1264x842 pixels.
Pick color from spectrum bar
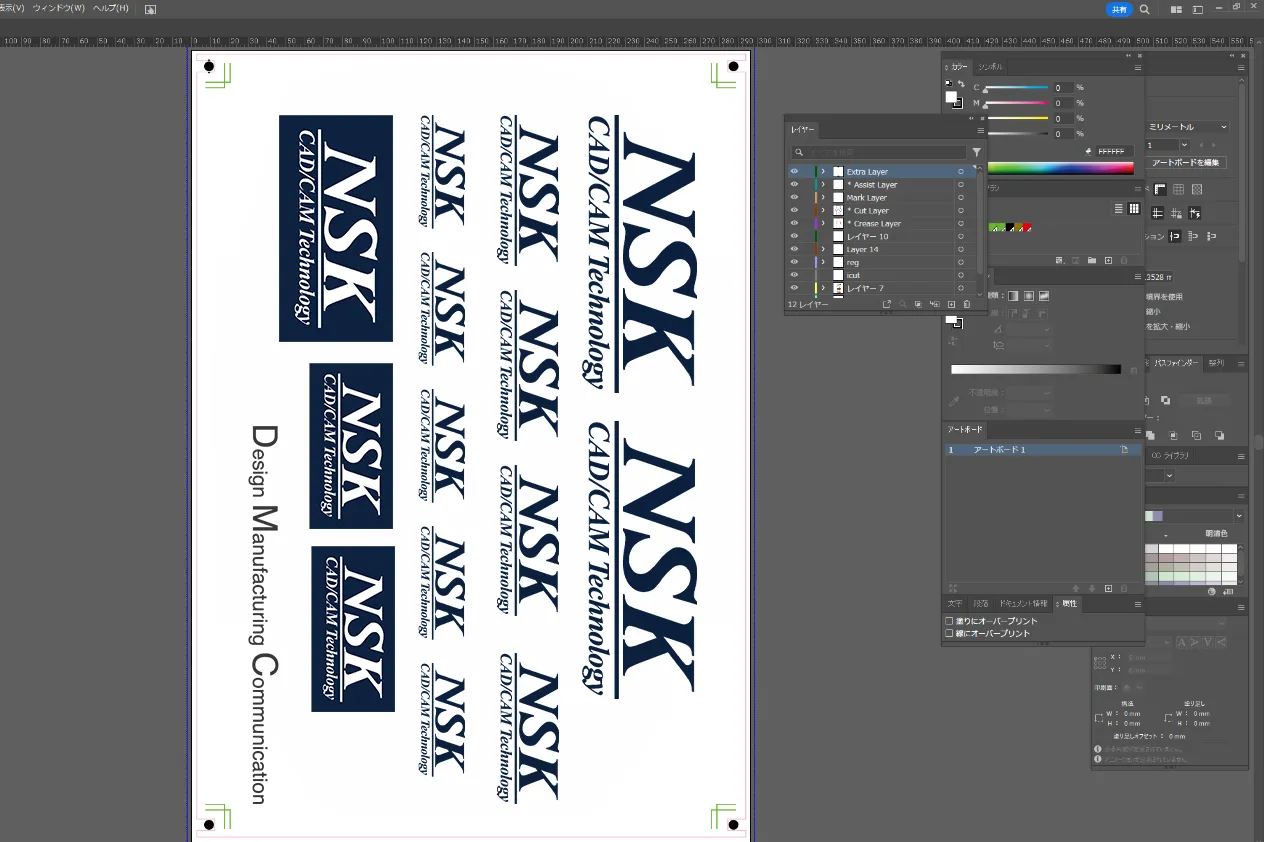1060,168
